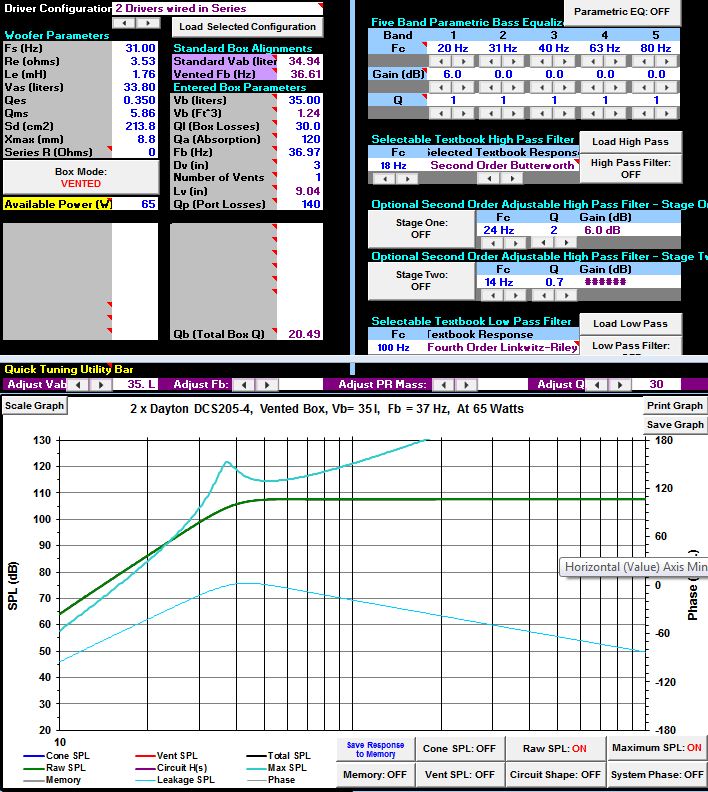Decrease Adjust Q with left arrow

pyautogui.click(x=596, y=384)
